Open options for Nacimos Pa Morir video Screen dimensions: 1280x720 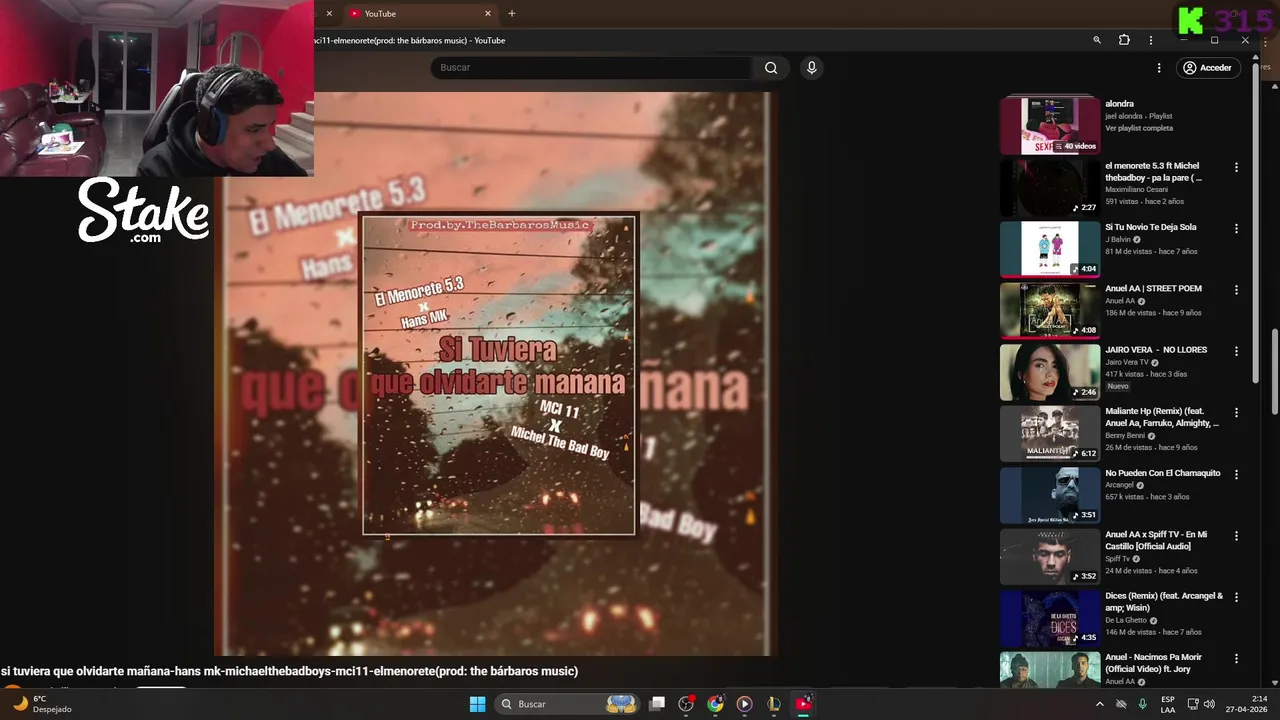[1236, 659]
